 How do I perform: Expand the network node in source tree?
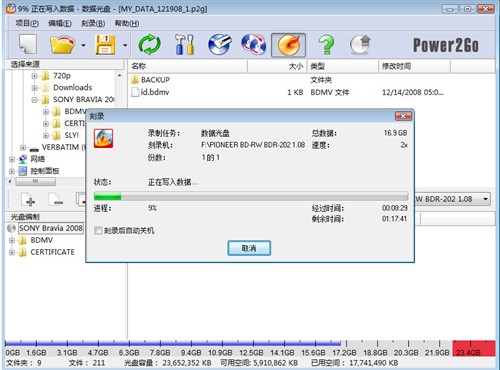tap(12, 159)
